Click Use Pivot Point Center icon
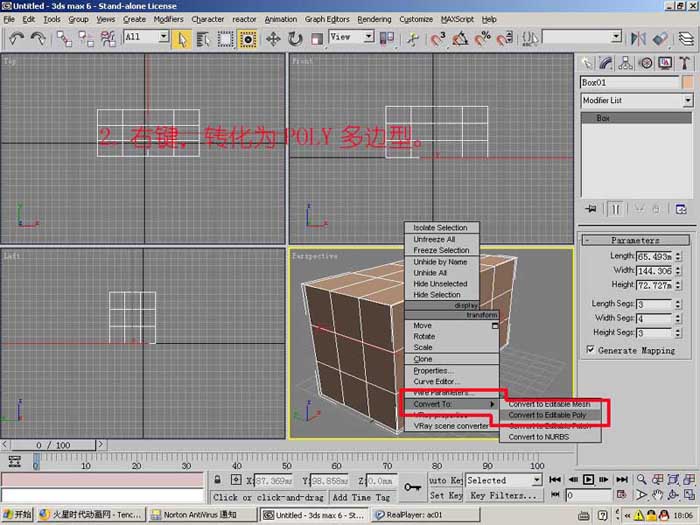Image resolution: width=700 pixels, height=525 pixels. coord(387,39)
